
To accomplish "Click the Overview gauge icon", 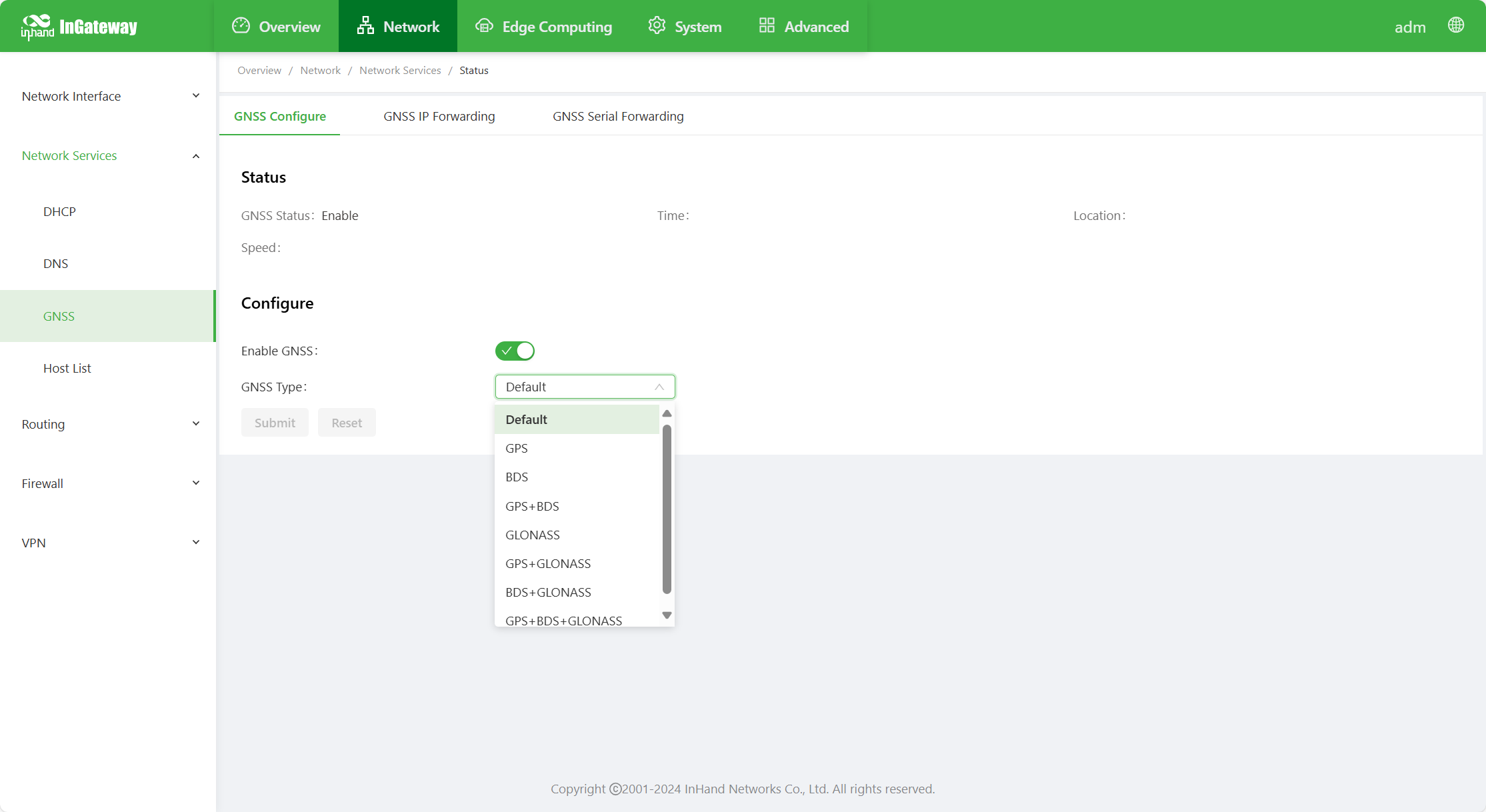I will coord(241,26).
